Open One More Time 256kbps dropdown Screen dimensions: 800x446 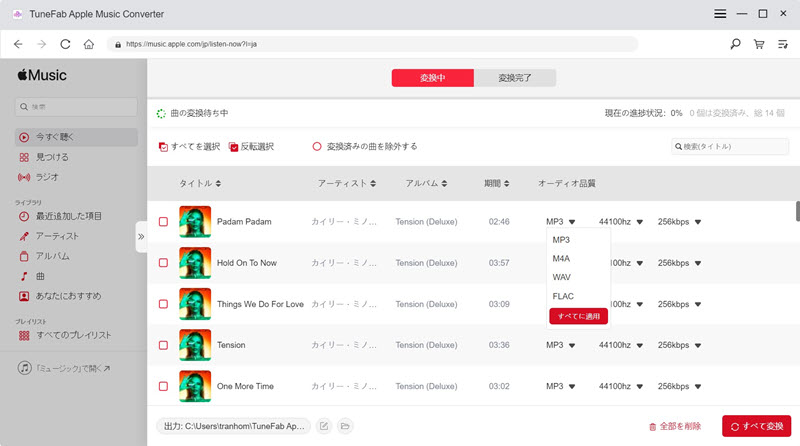pyautogui.click(x=680, y=386)
